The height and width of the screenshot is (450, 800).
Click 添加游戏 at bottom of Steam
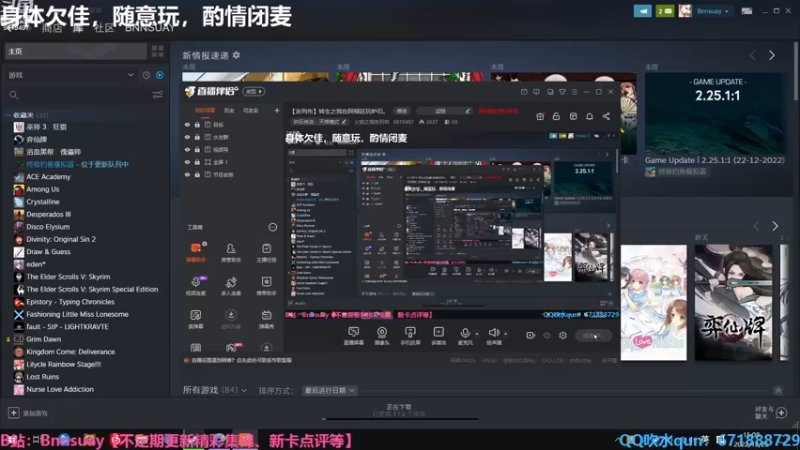tap(29, 413)
